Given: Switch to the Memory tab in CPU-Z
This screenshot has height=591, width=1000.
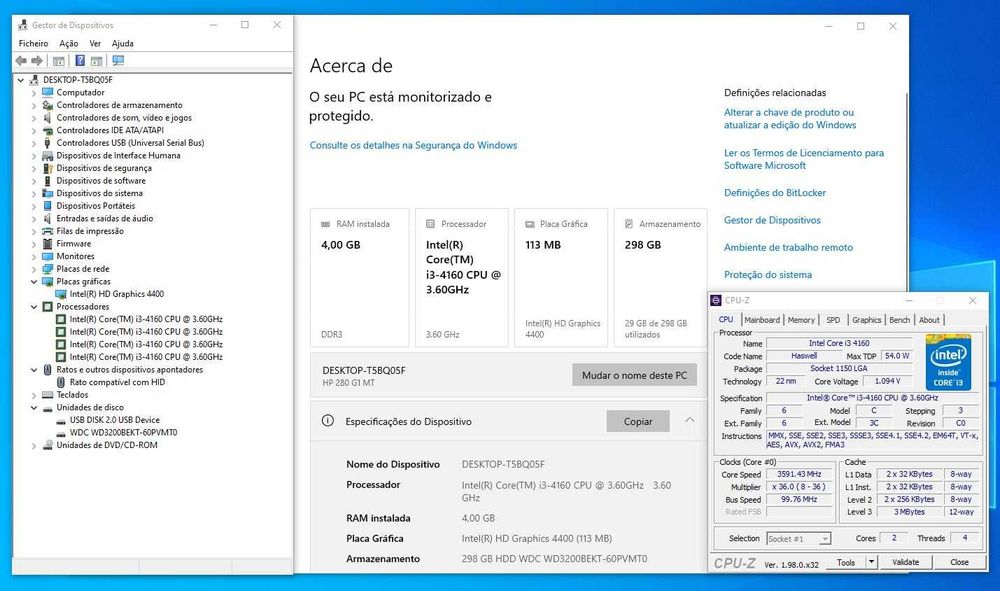Looking at the screenshot, I should (800, 320).
